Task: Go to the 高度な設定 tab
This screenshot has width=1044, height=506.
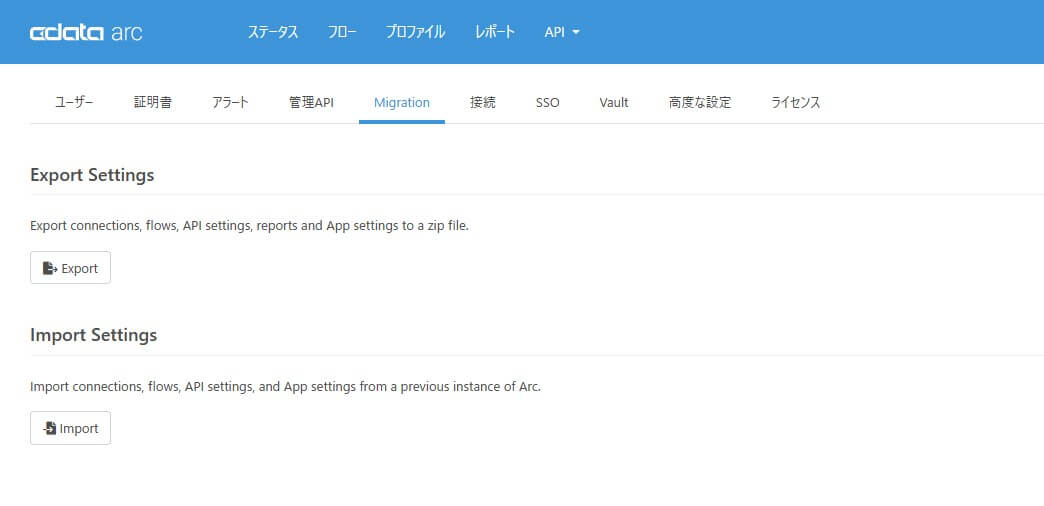Action: (x=700, y=103)
